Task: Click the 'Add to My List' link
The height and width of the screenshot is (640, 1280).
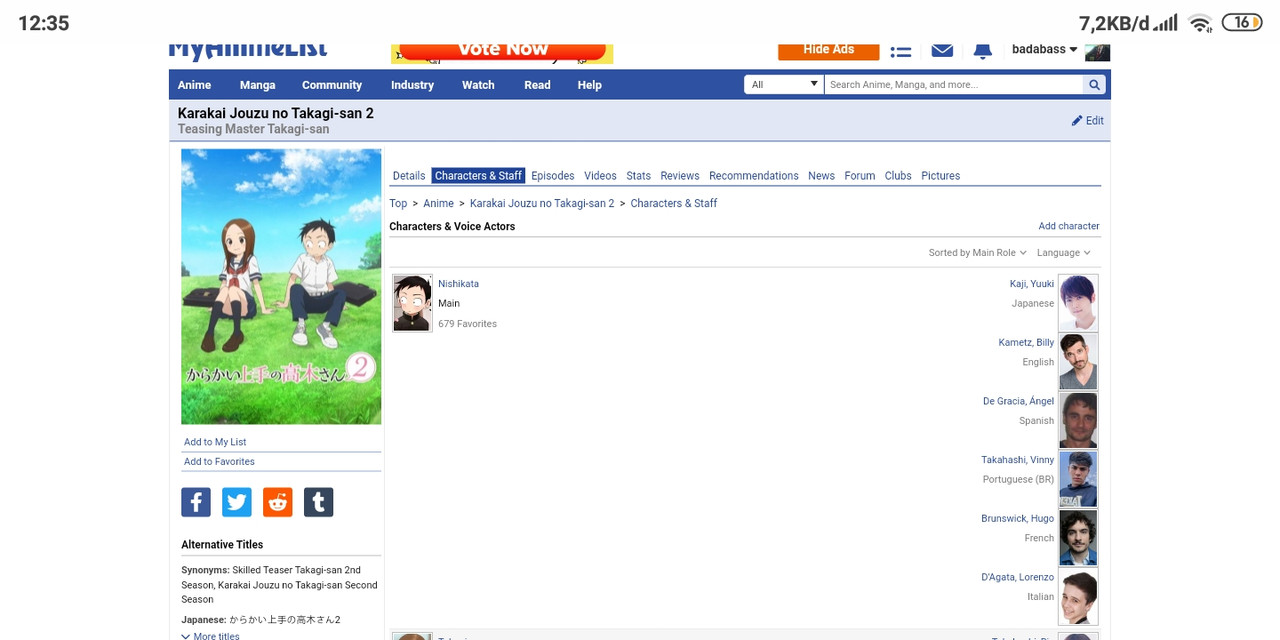Action: (x=215, y=442)
